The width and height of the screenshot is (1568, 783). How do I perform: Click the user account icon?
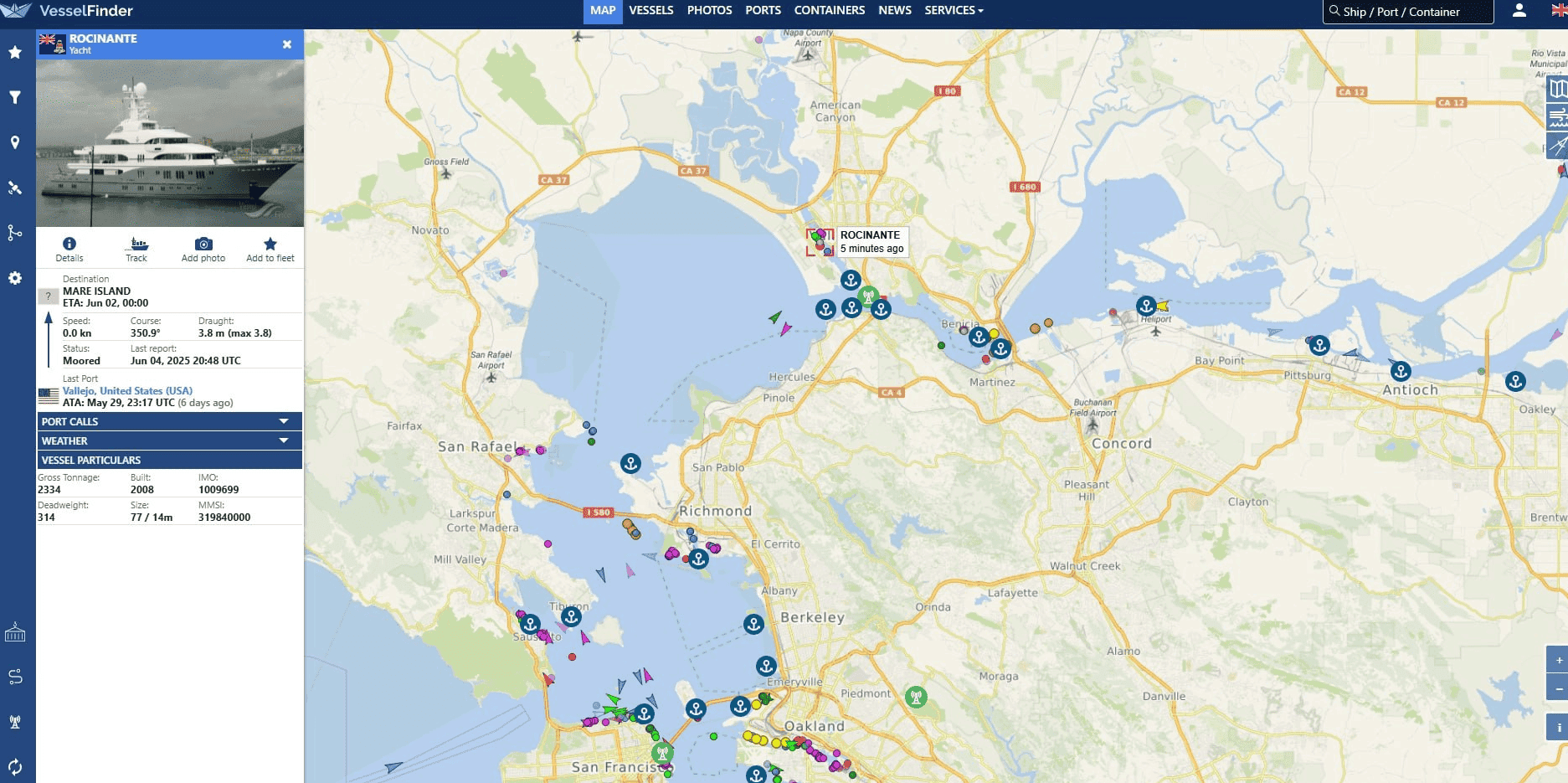(1519, 11)
